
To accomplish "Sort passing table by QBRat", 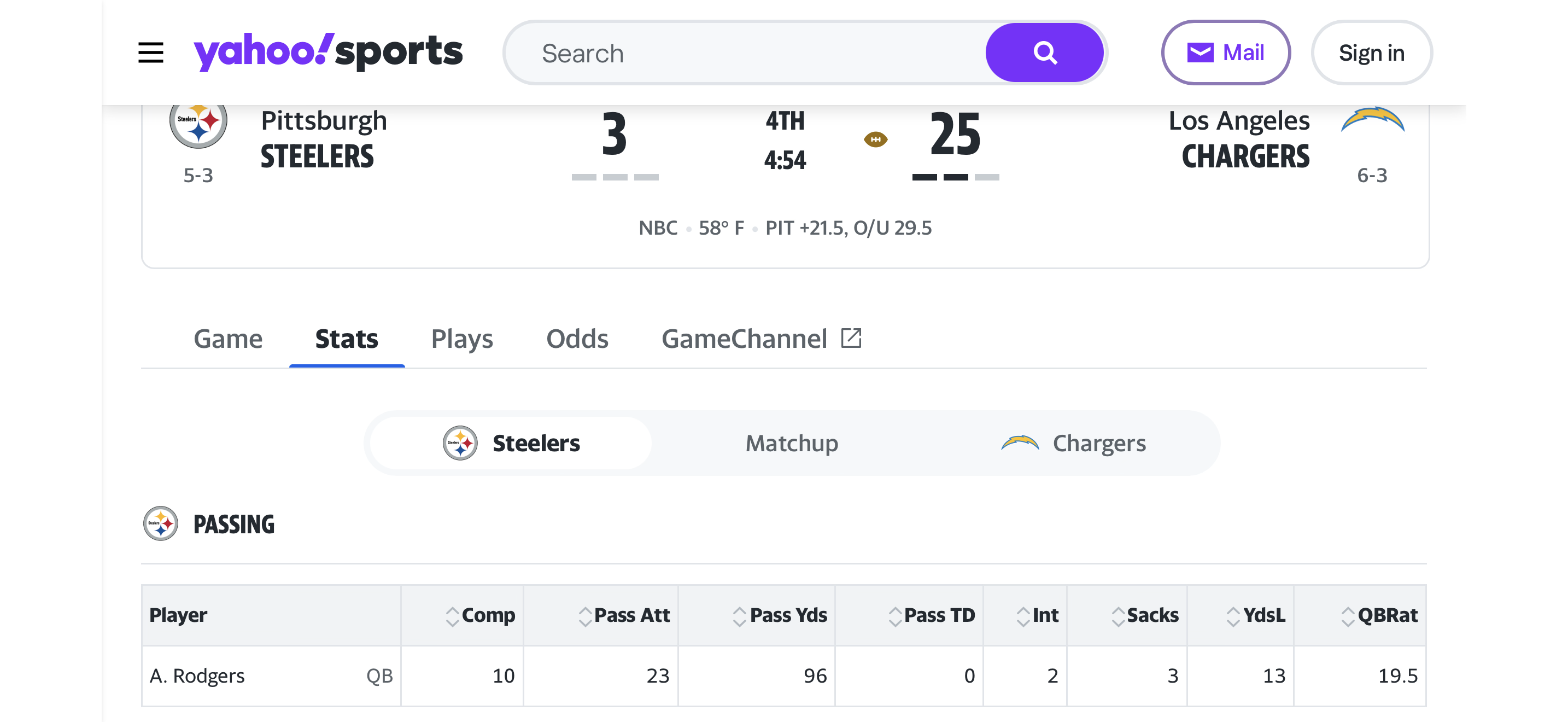I will coord(1379,615).
